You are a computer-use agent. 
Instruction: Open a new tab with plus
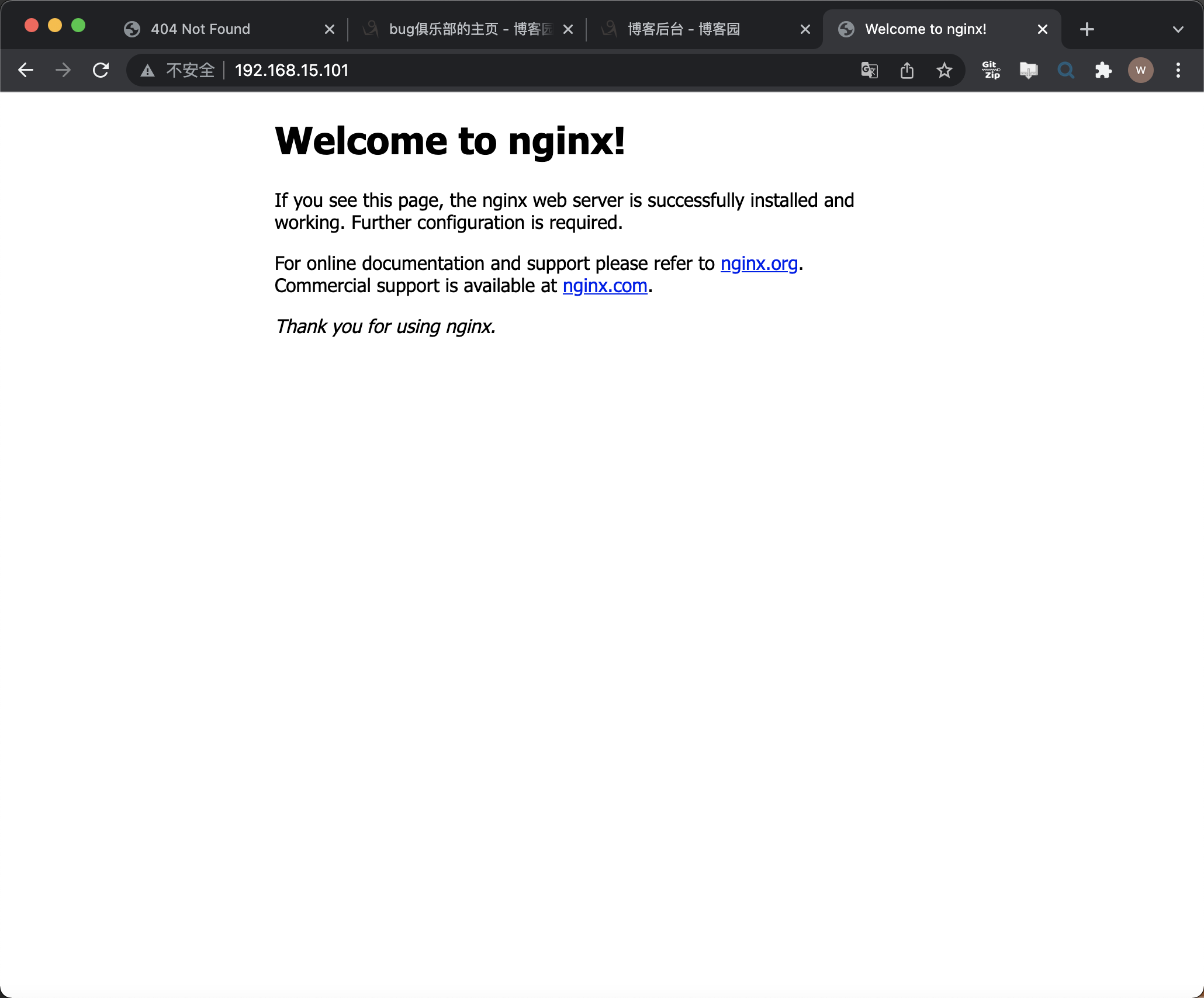(x=1087, y=29)
